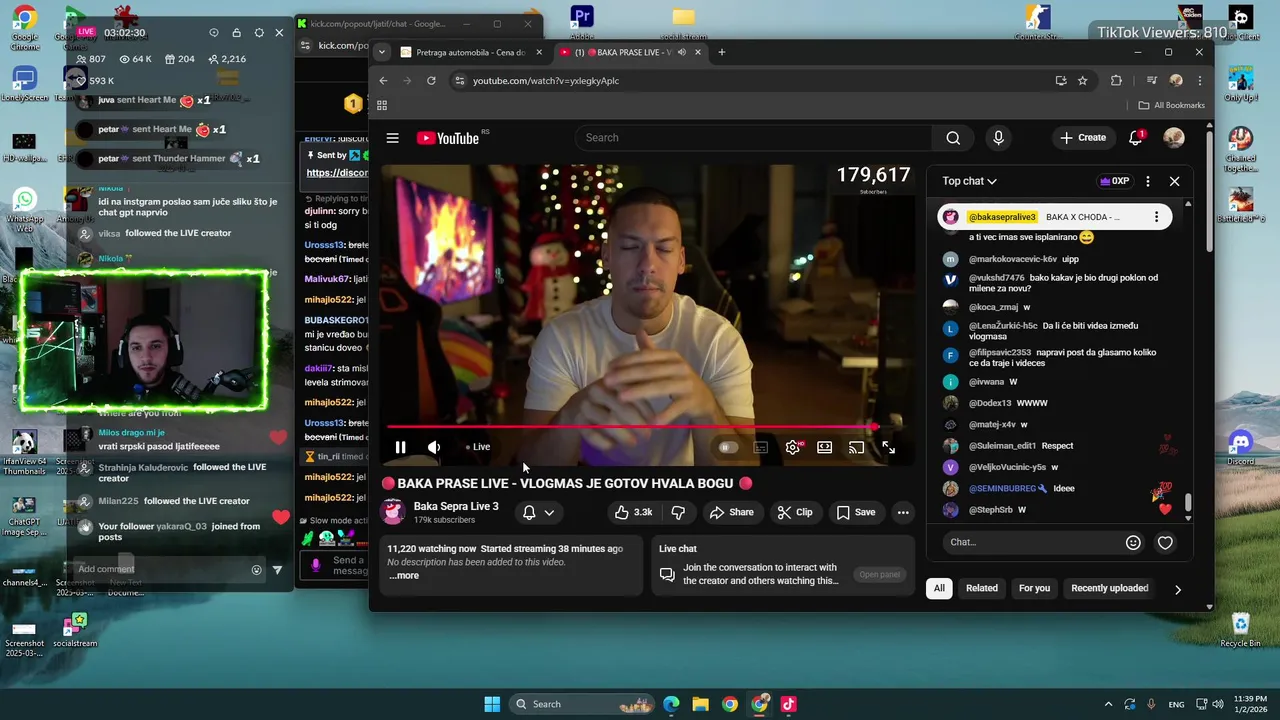Seek on the red video progress bar
Screen dimensions: 1280x720
tap(632, 427)
